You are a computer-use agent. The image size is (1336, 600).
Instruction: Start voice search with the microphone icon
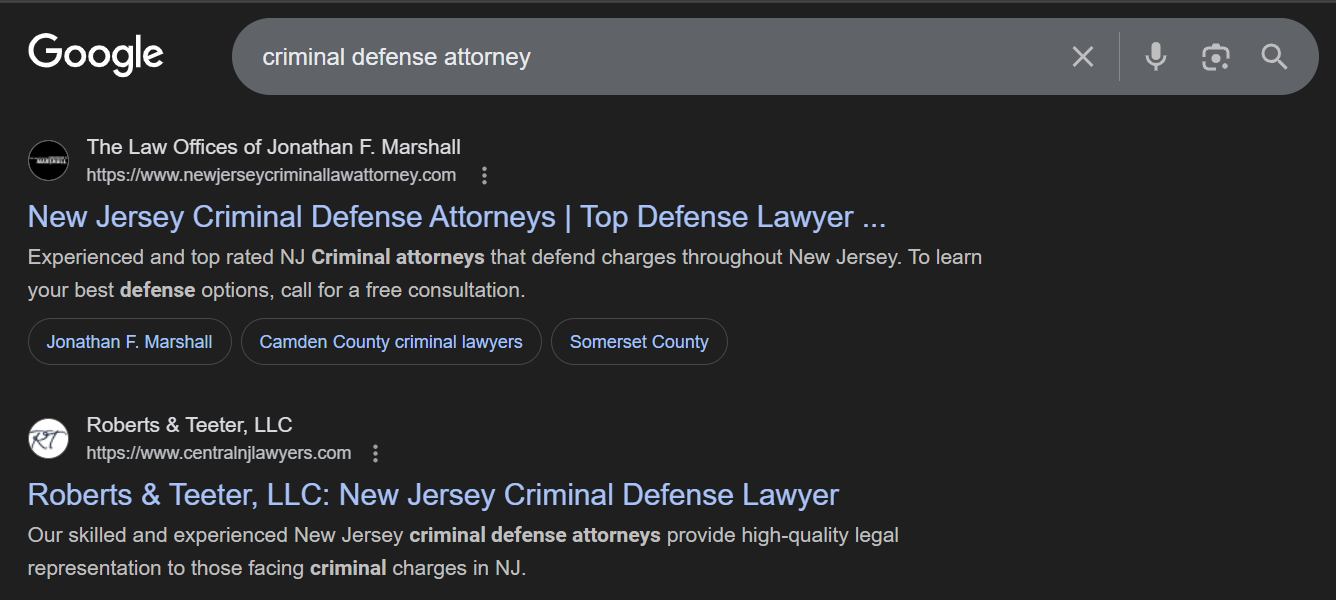(1156, 57)
